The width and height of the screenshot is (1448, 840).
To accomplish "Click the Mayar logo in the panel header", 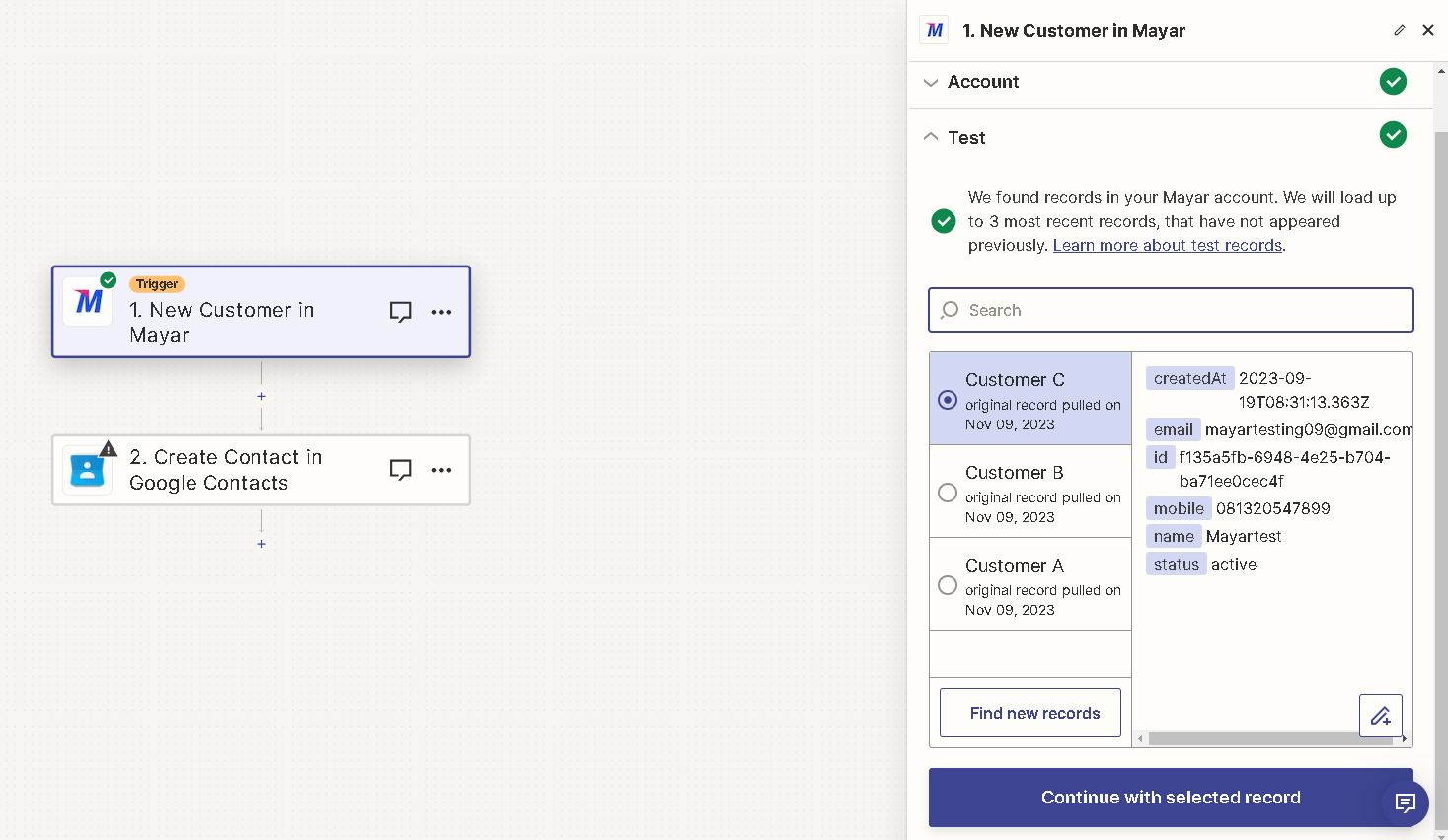I will click(934, 30).
